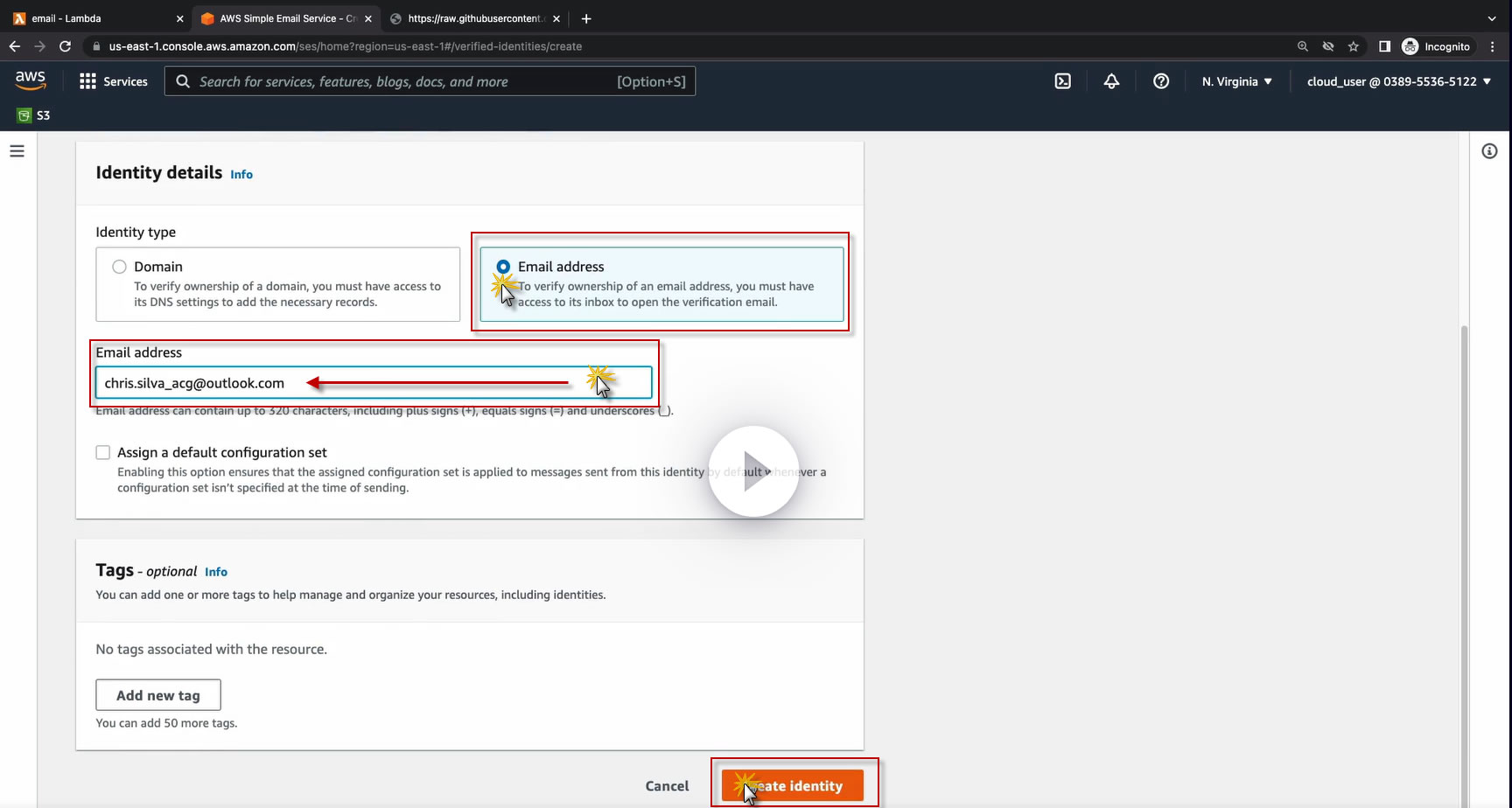This screenshot has height=808, width=1512.
Task: Open a new browser tab
Action: tap(586, 18)
